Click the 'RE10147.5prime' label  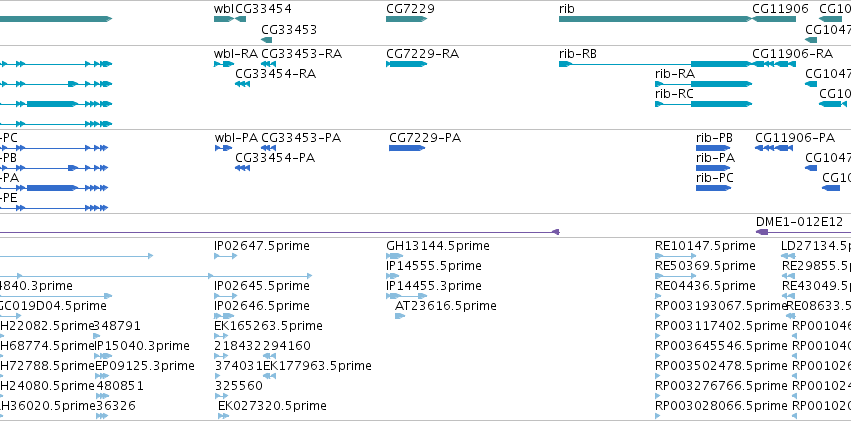click(x=705, y=246)
